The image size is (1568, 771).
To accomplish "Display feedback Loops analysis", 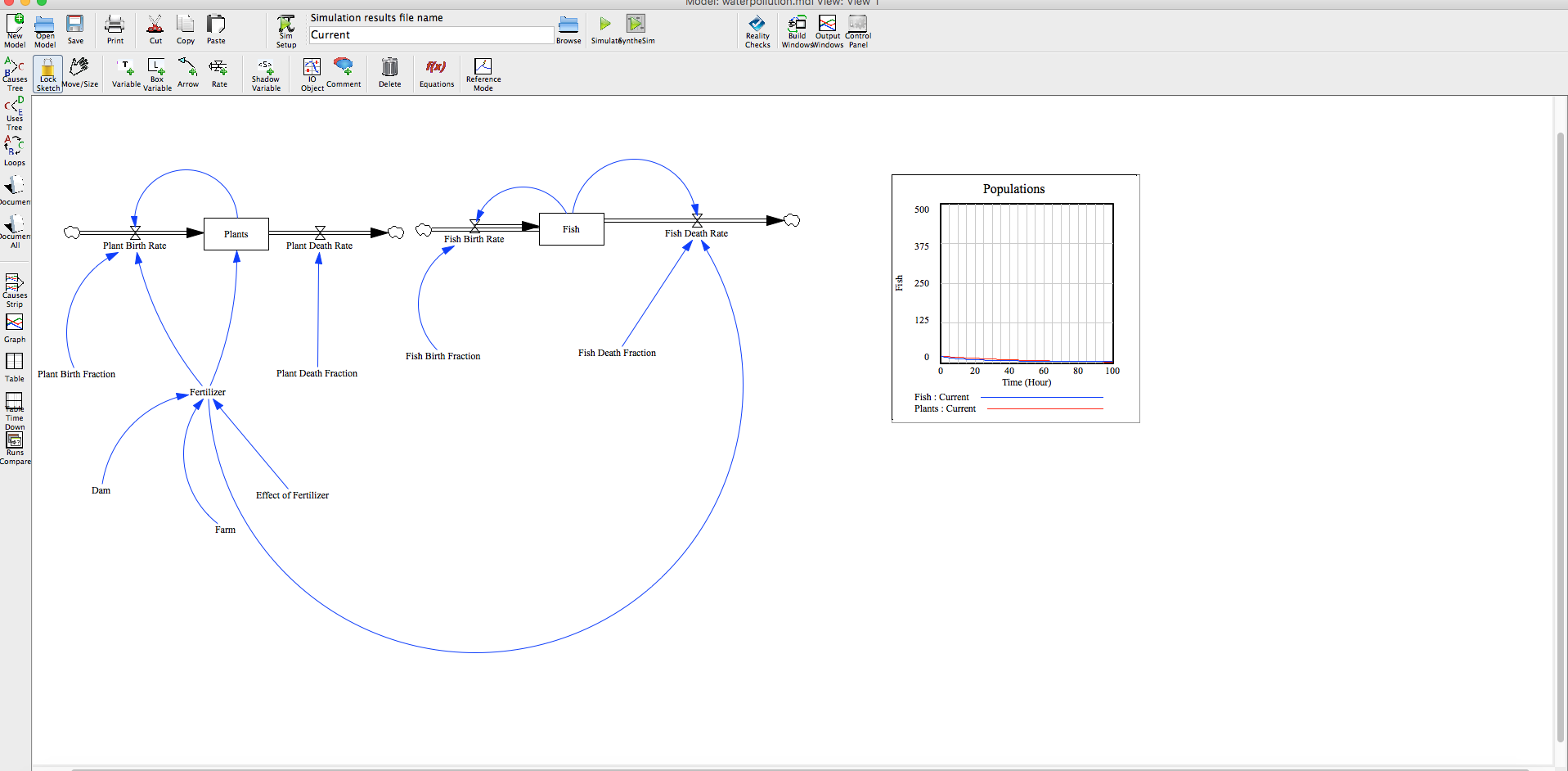I will (15, 151).
